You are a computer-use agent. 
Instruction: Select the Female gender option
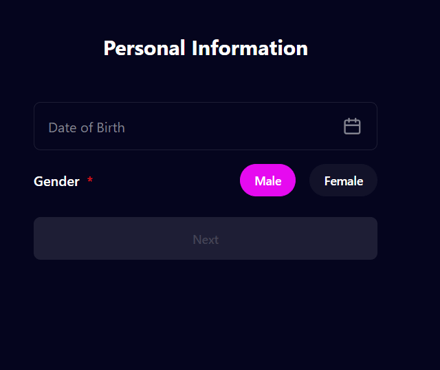[x=343, y=180]
